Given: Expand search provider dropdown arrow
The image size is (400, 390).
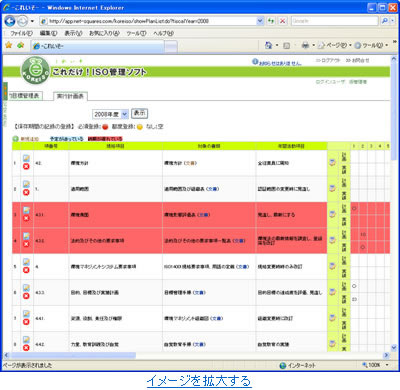Looking at the screenshot, I should coord(392,21).
